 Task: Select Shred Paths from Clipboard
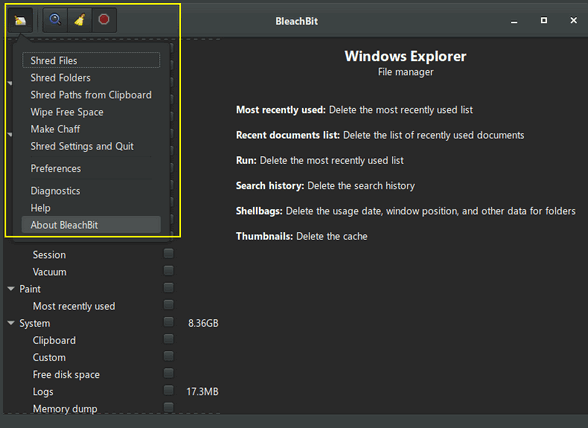point(91,95)
